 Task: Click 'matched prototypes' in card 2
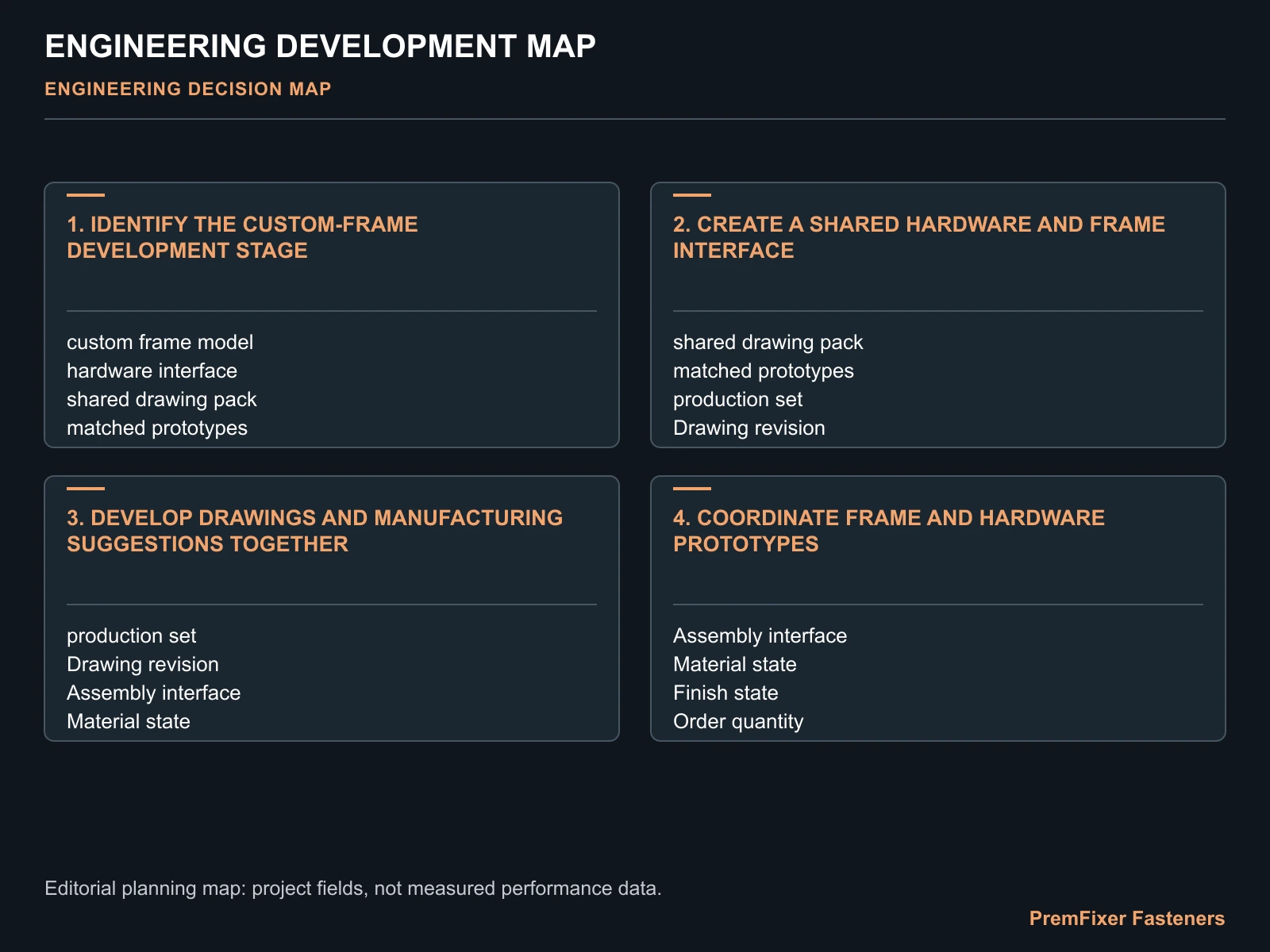(764, 370)
